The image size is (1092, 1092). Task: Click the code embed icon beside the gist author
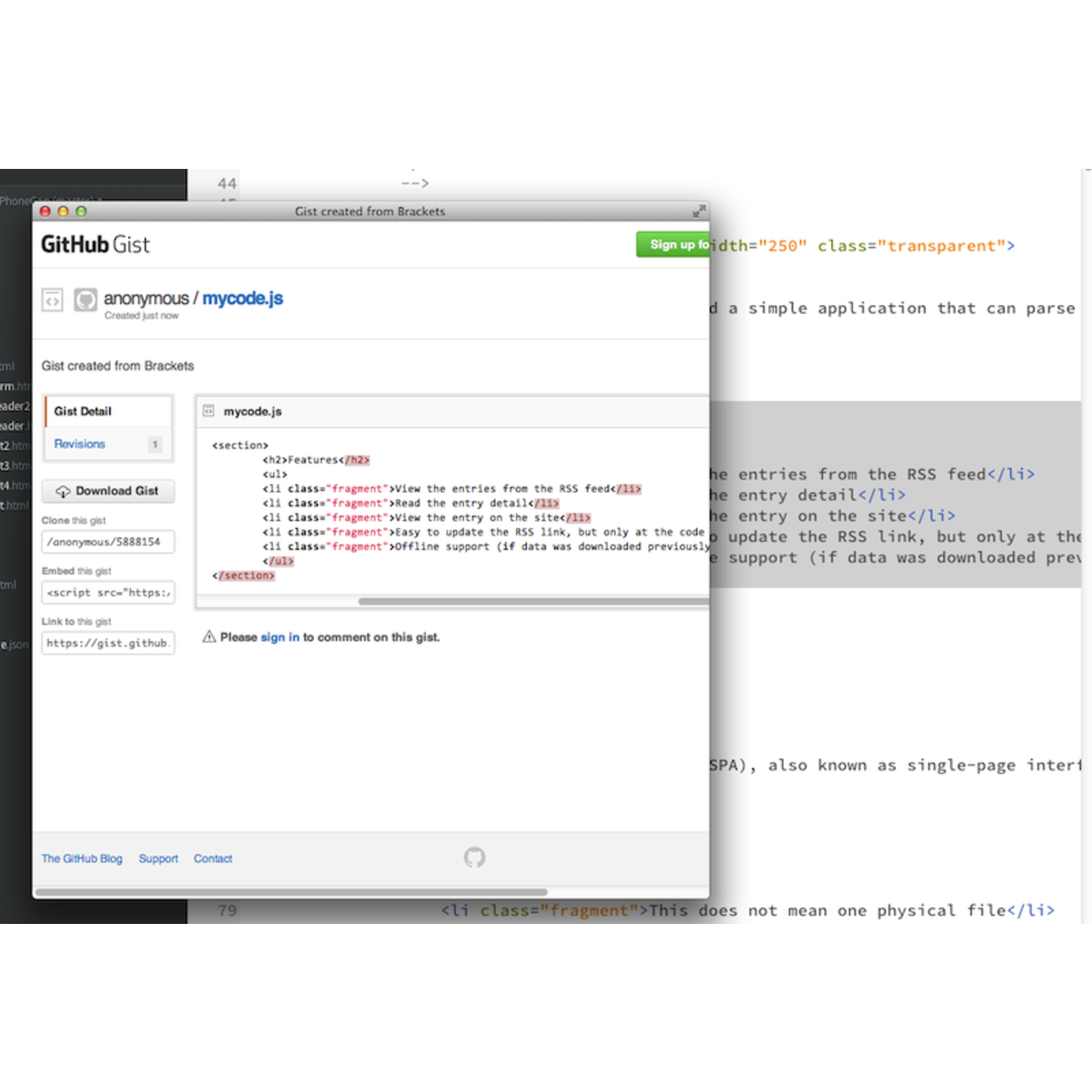(x=52, y=299)
